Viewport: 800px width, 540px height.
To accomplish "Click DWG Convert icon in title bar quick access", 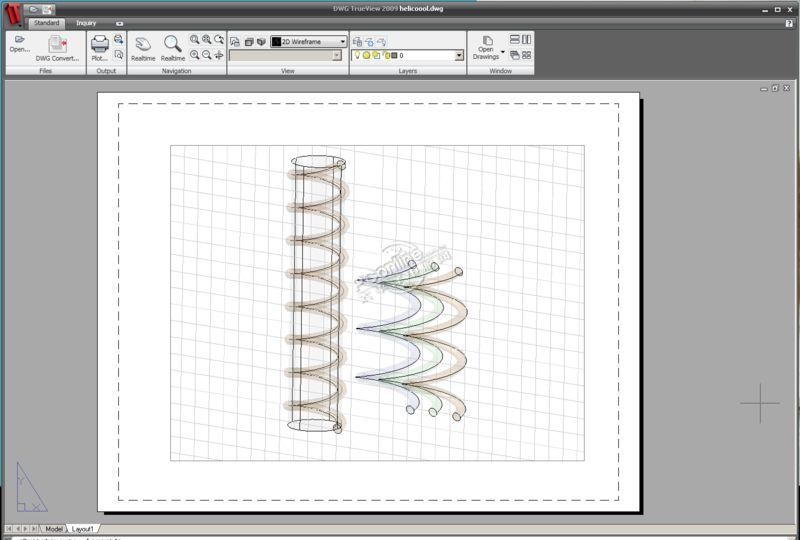I will (47, 10).
